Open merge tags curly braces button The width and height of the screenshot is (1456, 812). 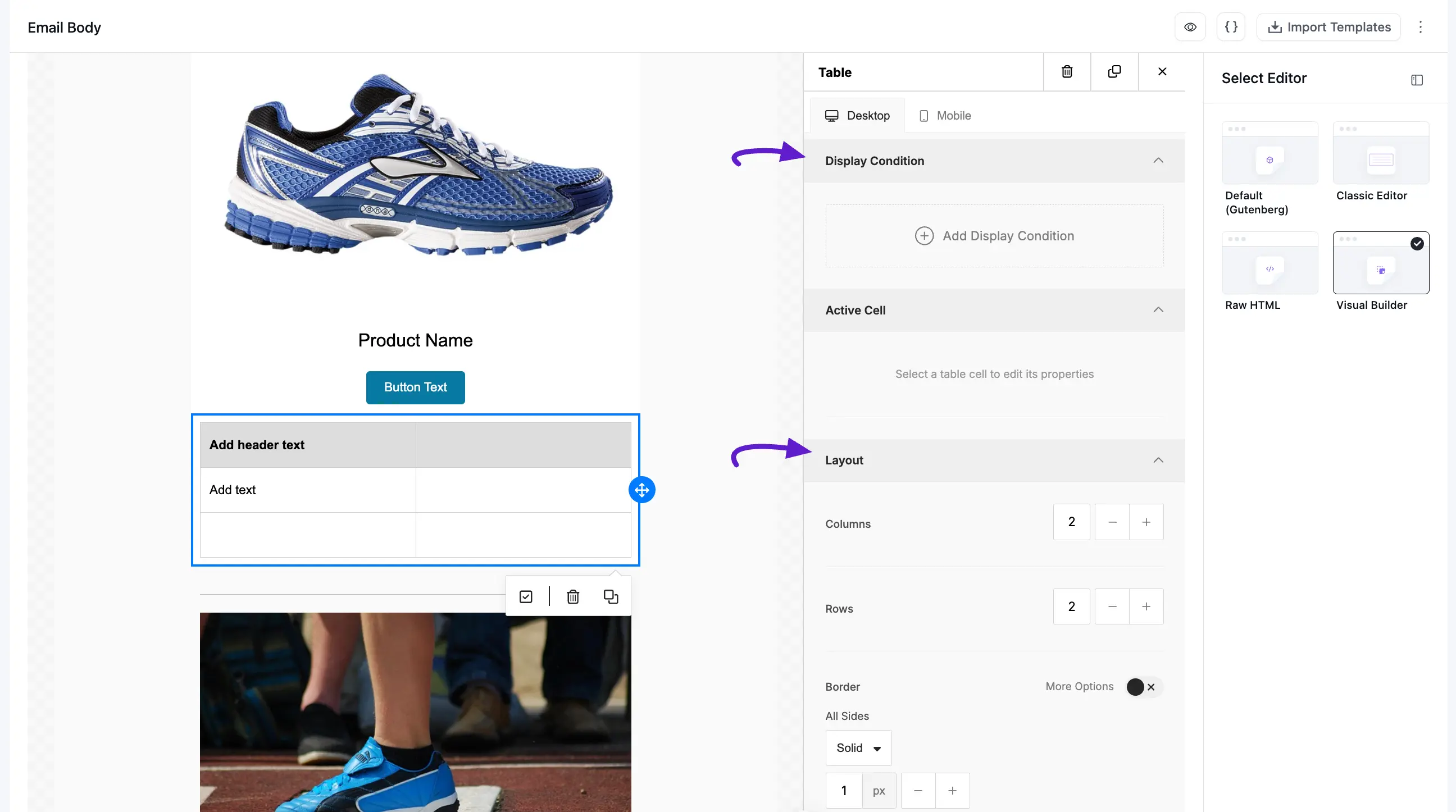1231,27
